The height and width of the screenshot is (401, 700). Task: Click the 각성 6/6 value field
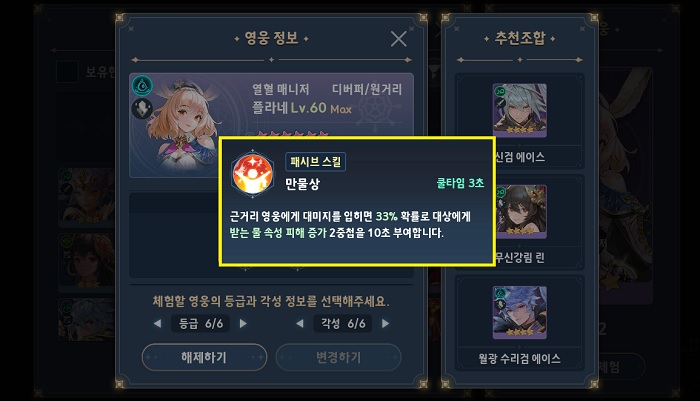click(x=343, y=323)
